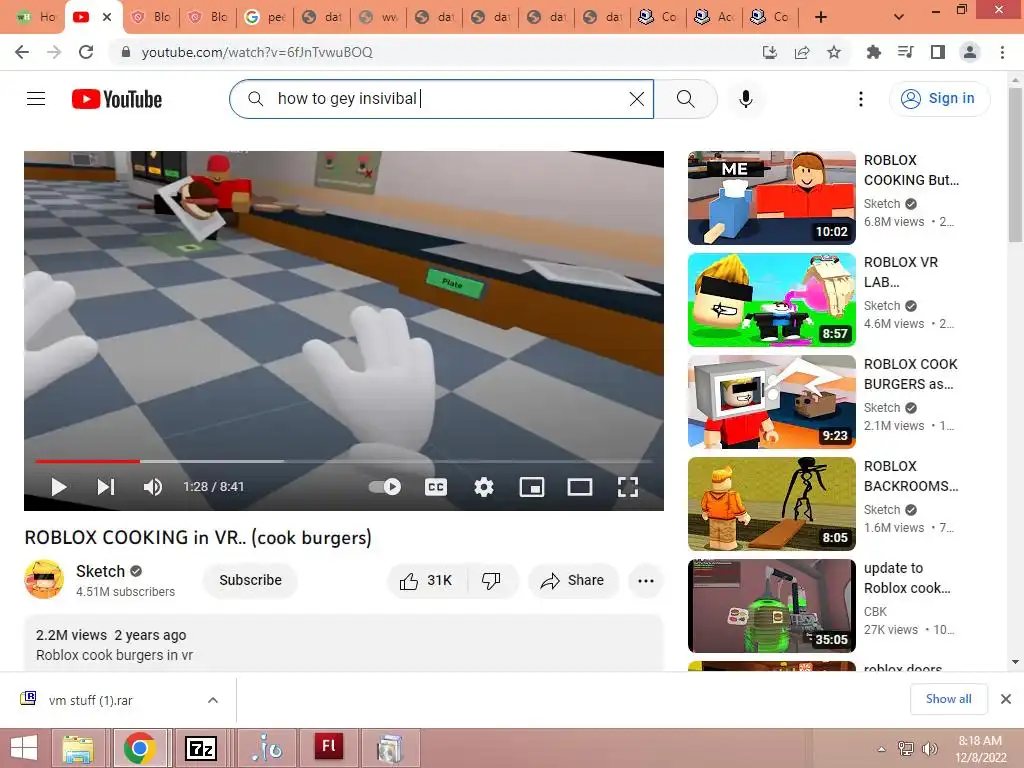Skip to the next video
1024x768 pixels.
click(x=106, y=487)
